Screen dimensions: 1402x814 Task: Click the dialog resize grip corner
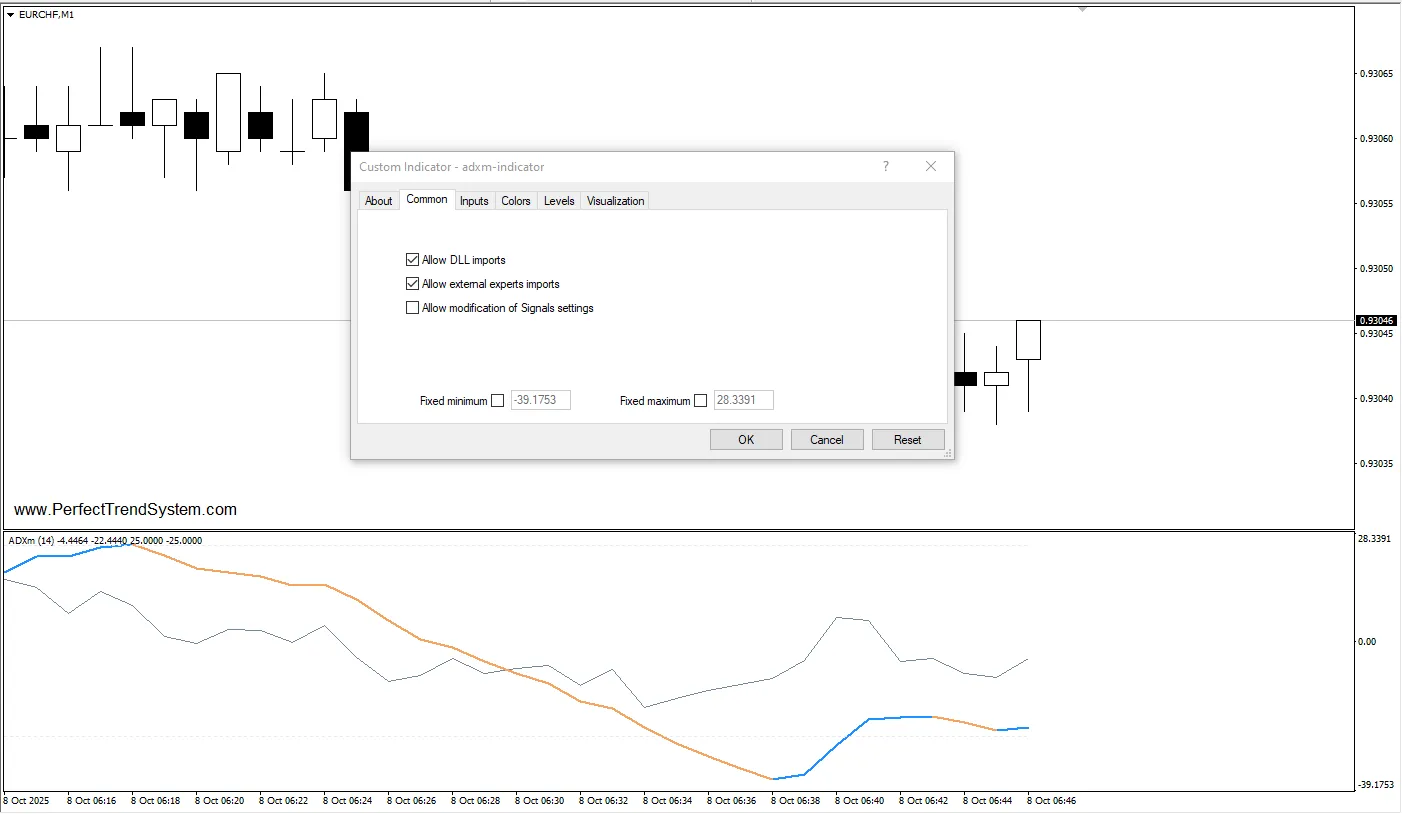coord(947,453)
